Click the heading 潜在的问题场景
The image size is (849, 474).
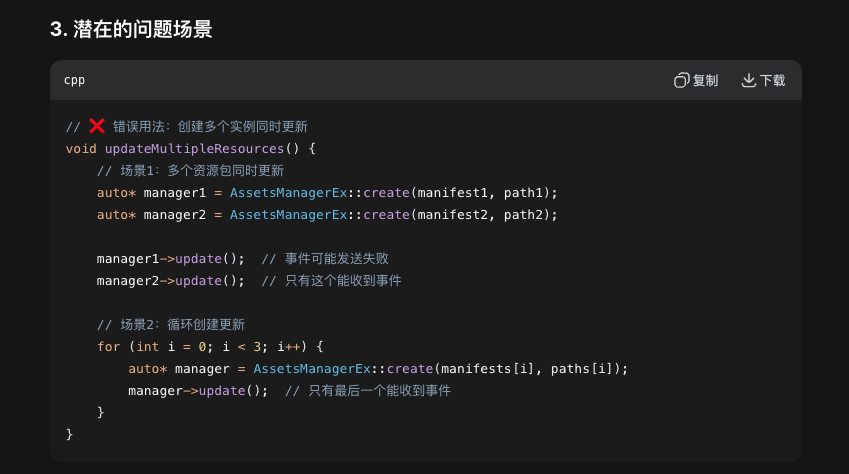click(x=131, y=29)
